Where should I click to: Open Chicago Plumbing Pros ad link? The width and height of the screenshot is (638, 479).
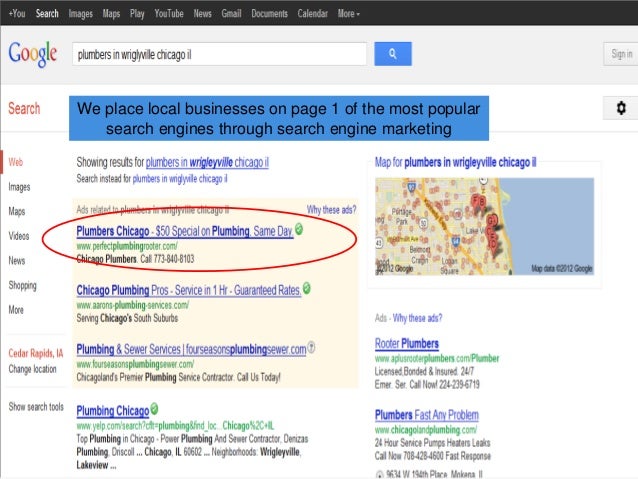click(189, 290)
